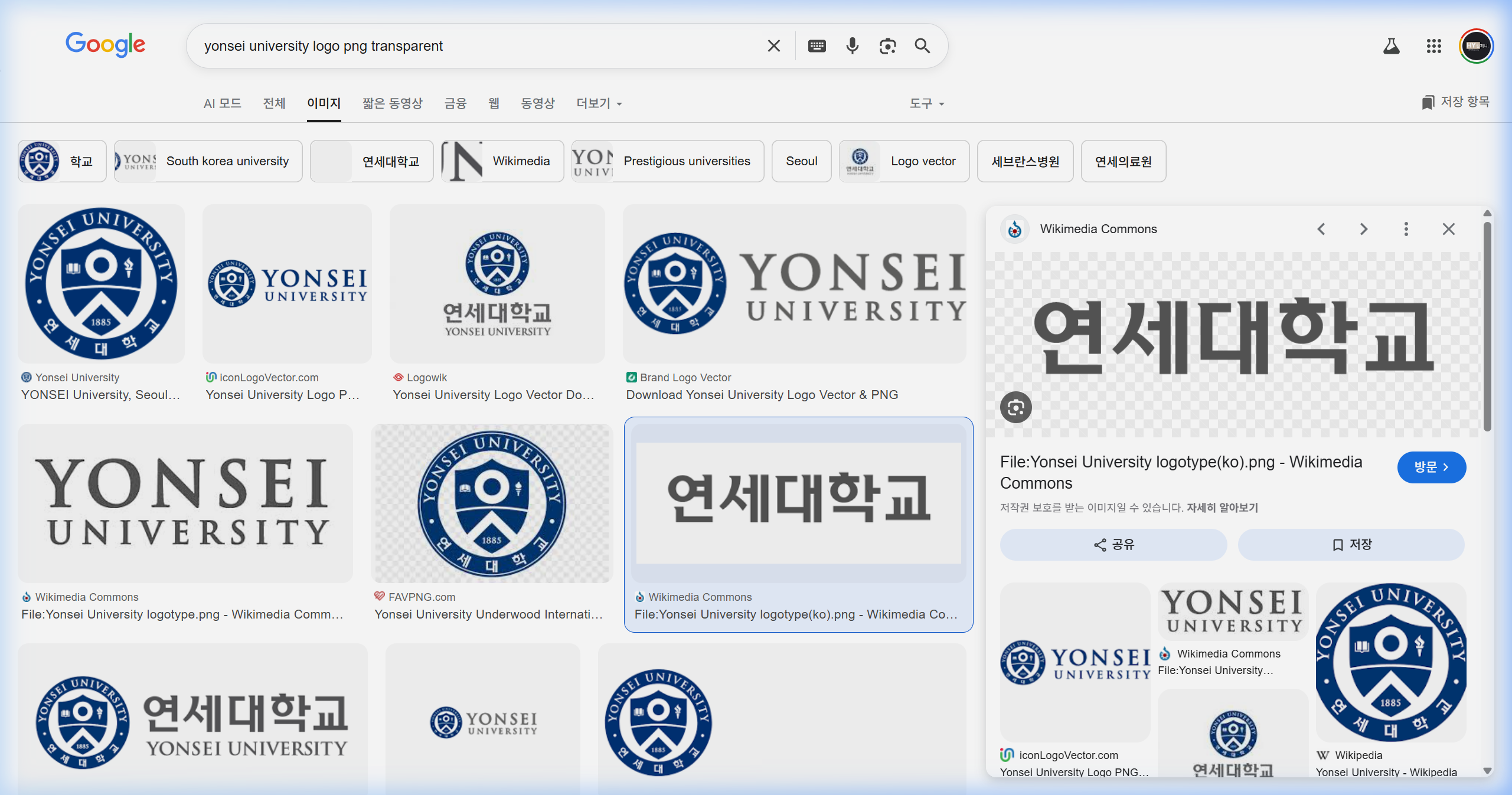Show next image in preview panel
This screenshot has width=1512, height=795.
pos(1364,229)
